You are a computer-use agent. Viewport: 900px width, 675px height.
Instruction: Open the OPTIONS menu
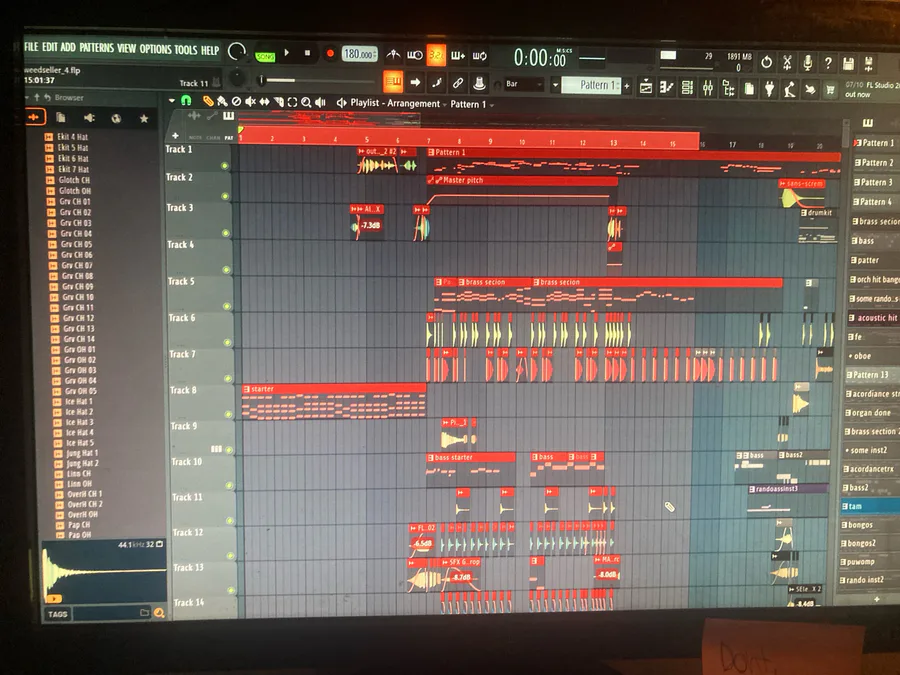tap(155, 49)
